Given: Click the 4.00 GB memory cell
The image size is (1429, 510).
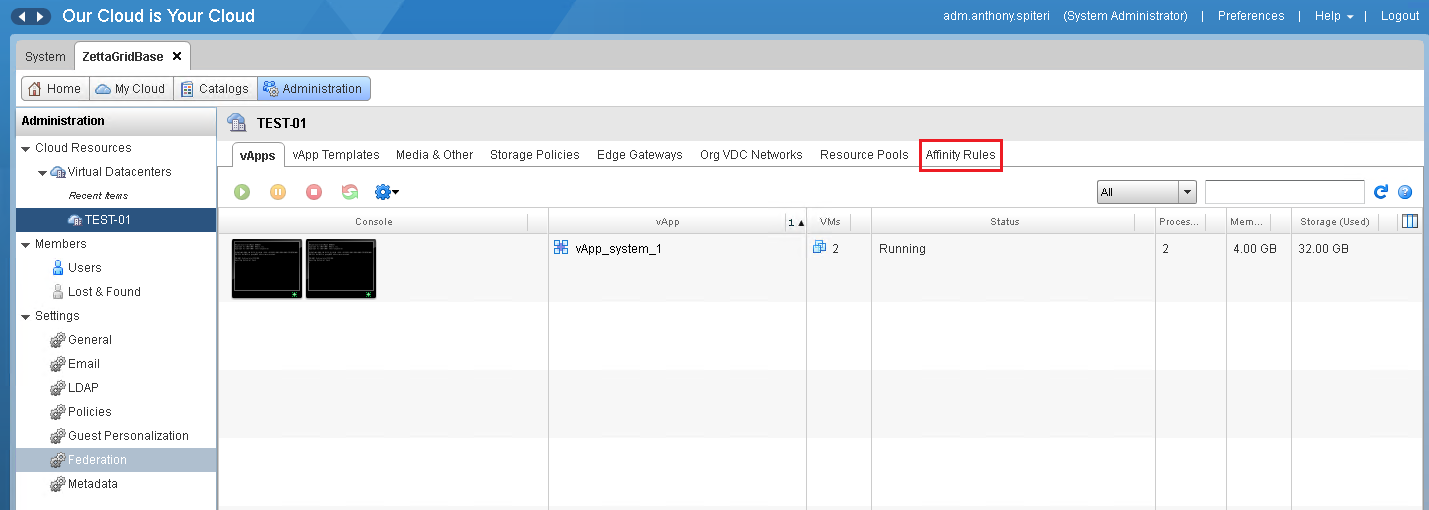Looking at the screenshot, I should coord(1255,249).
